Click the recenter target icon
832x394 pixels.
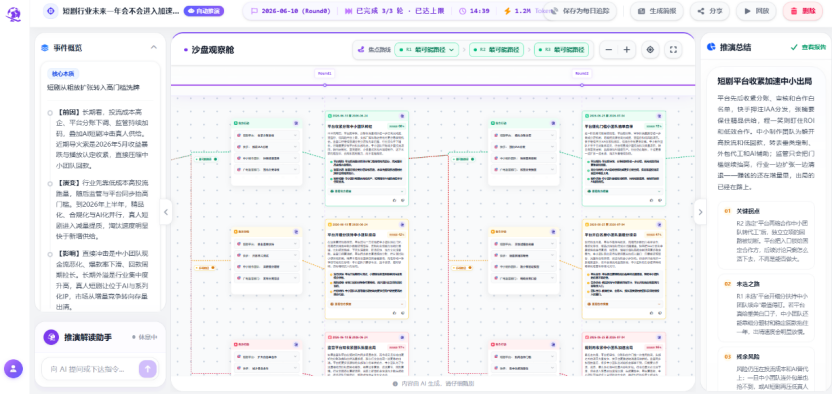tap(650, 49)
